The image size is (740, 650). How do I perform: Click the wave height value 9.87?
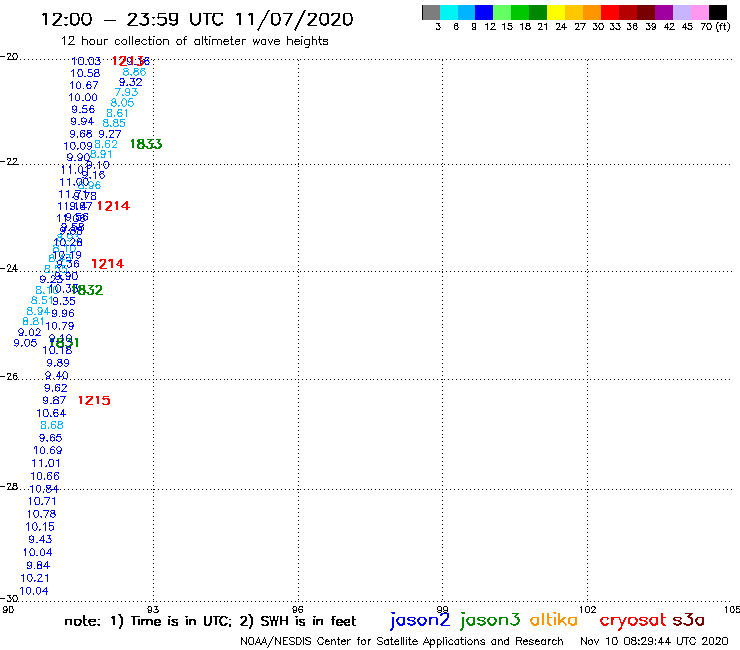(54, 400)
